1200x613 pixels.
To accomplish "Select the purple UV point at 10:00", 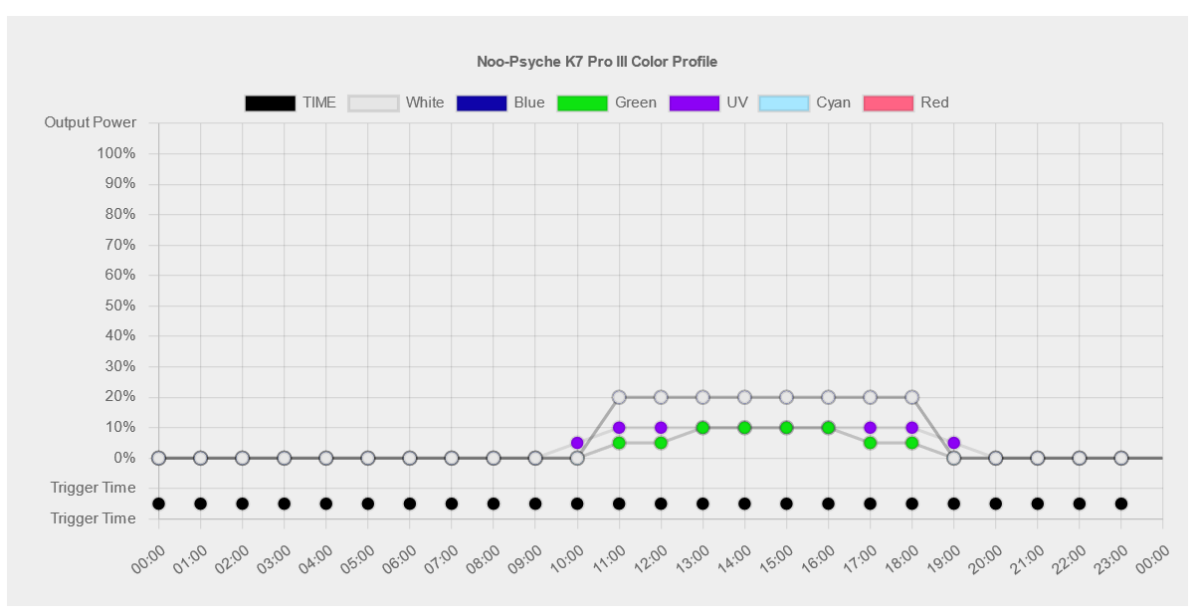I will [x=577, y=443].
